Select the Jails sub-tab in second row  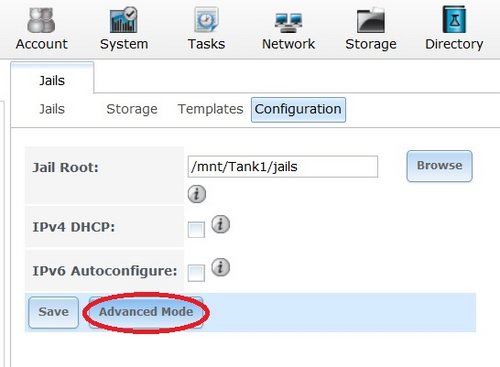(x=52, y=109)
